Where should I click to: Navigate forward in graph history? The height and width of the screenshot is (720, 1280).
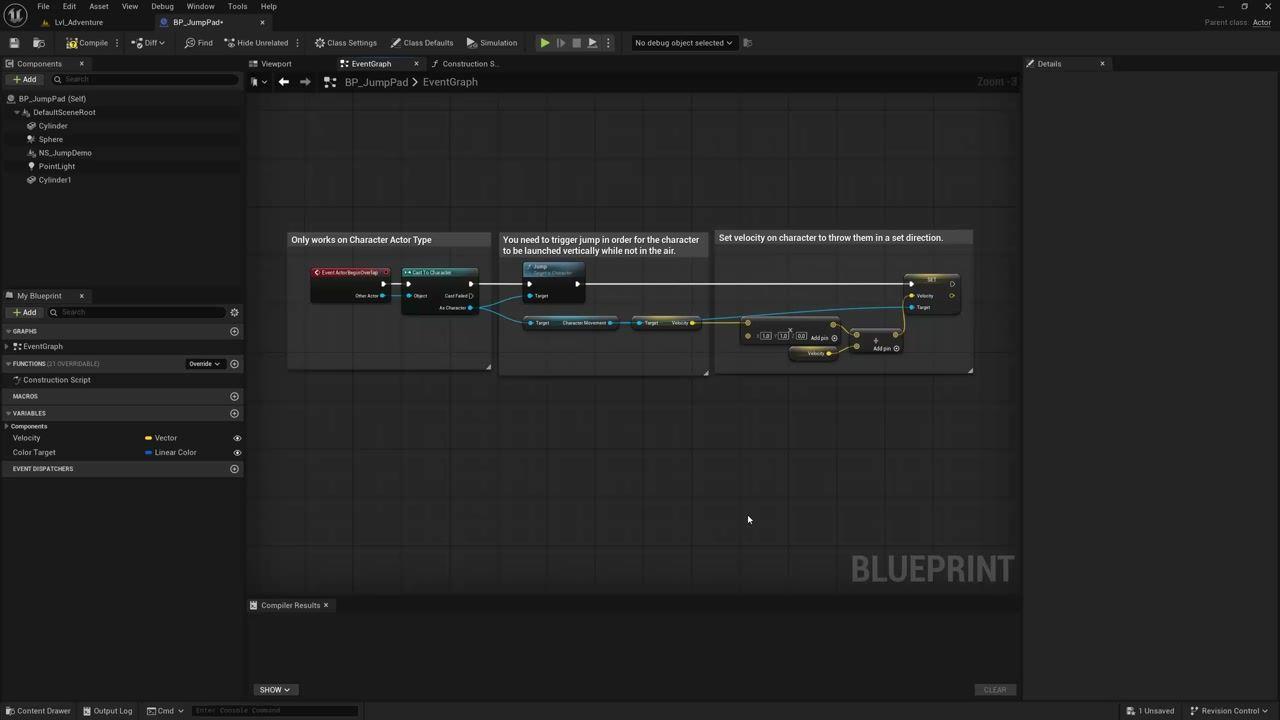(305, 82)
